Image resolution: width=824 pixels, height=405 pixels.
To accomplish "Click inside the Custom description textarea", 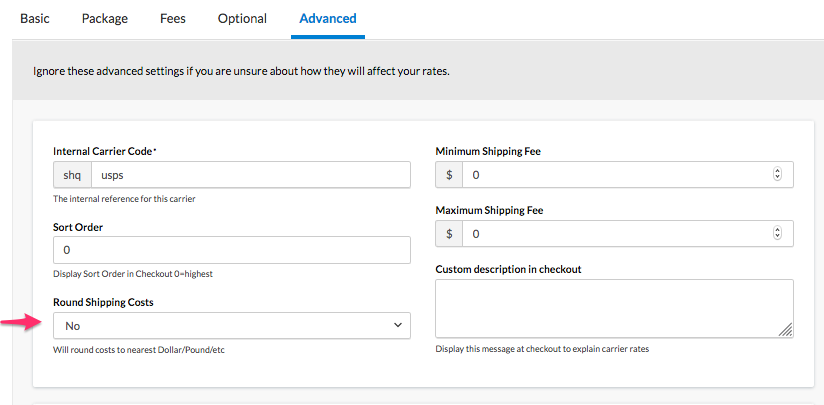I will (612, 308).
